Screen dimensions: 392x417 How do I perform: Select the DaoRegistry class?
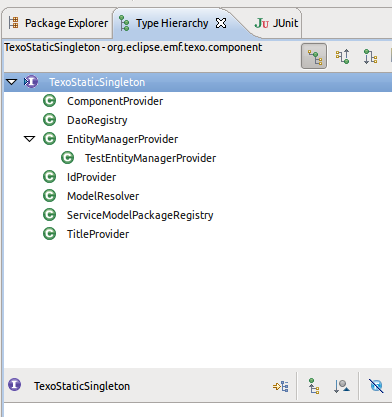[97, 120]
